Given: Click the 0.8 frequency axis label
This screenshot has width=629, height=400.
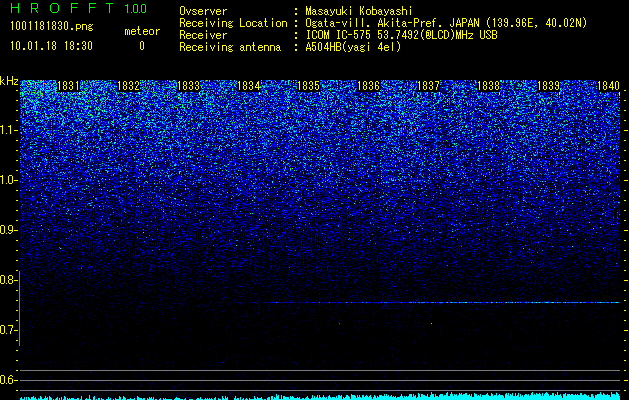Looking at the screenshot, I should (8, 280).
